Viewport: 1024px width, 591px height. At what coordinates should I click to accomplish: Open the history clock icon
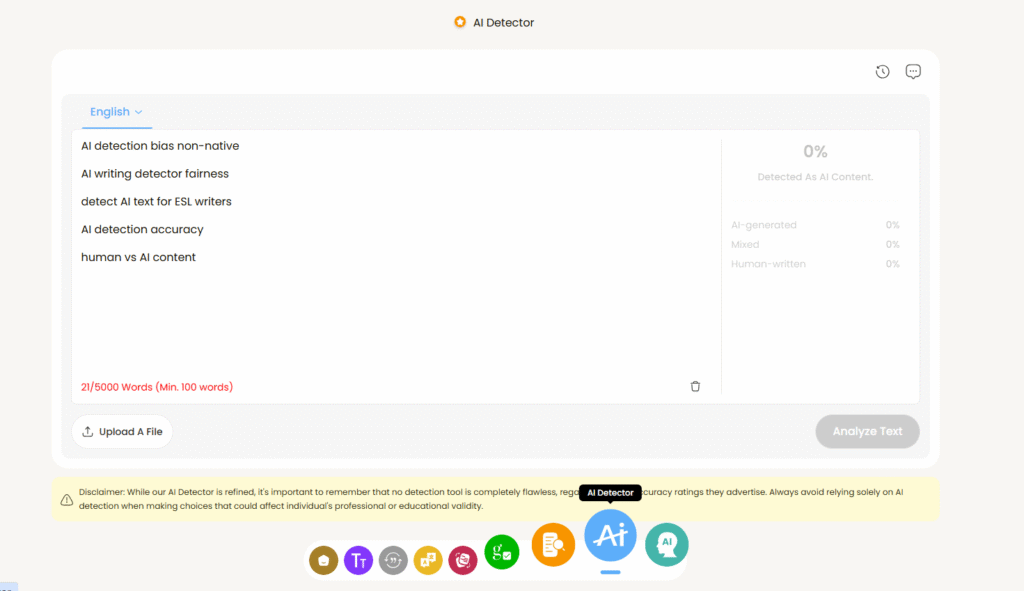[882, 72]
